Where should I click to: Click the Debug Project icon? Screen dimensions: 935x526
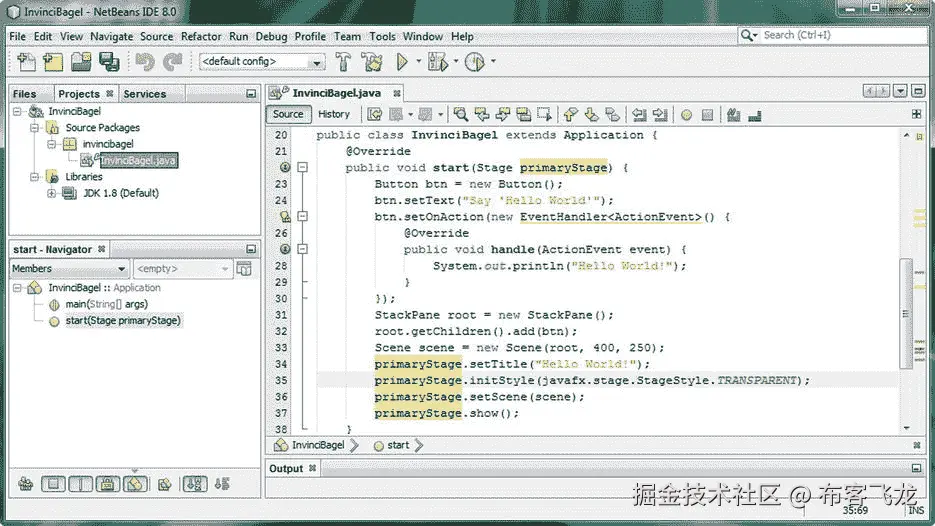[x=438, y=61]
